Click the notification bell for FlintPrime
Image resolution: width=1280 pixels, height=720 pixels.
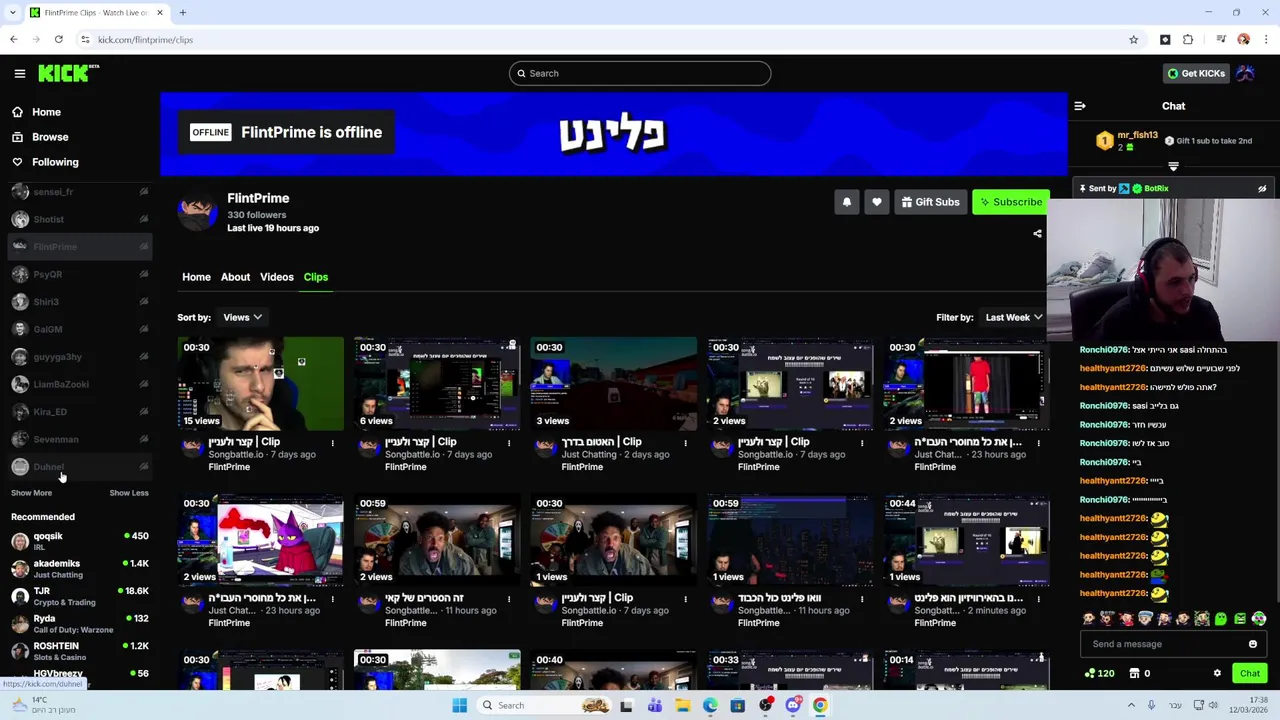(x=847, y=202)
